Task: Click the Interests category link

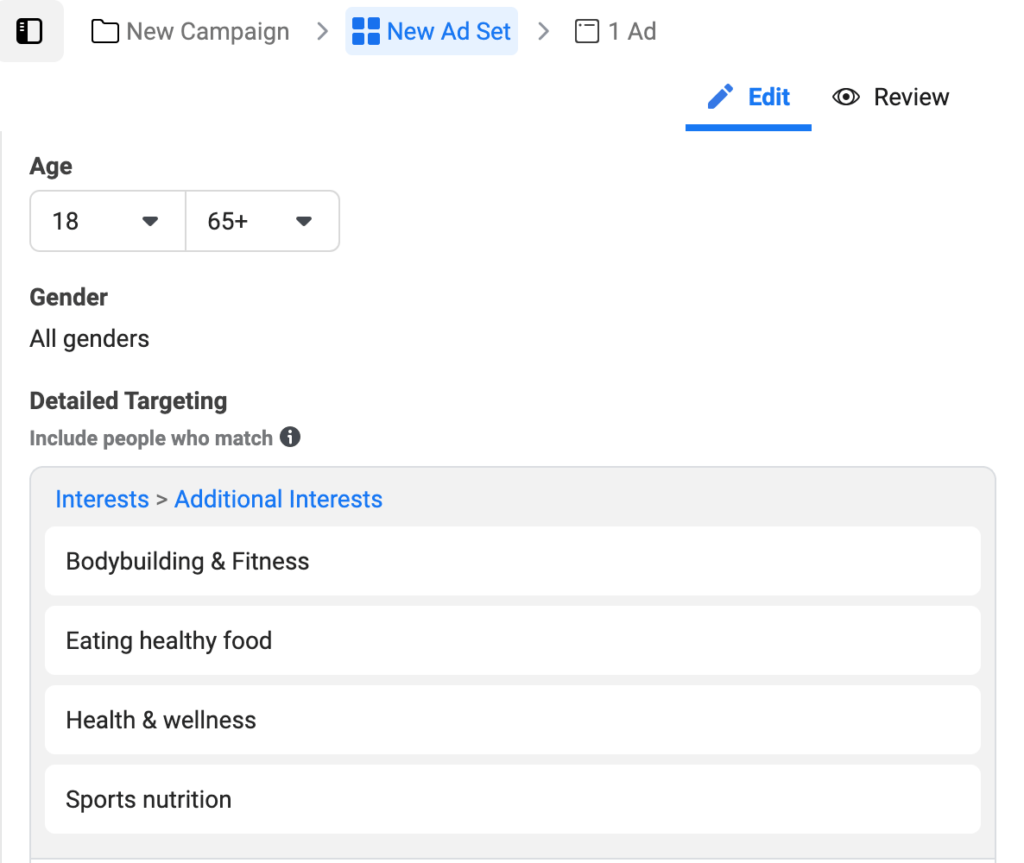Action: point(102,499)
